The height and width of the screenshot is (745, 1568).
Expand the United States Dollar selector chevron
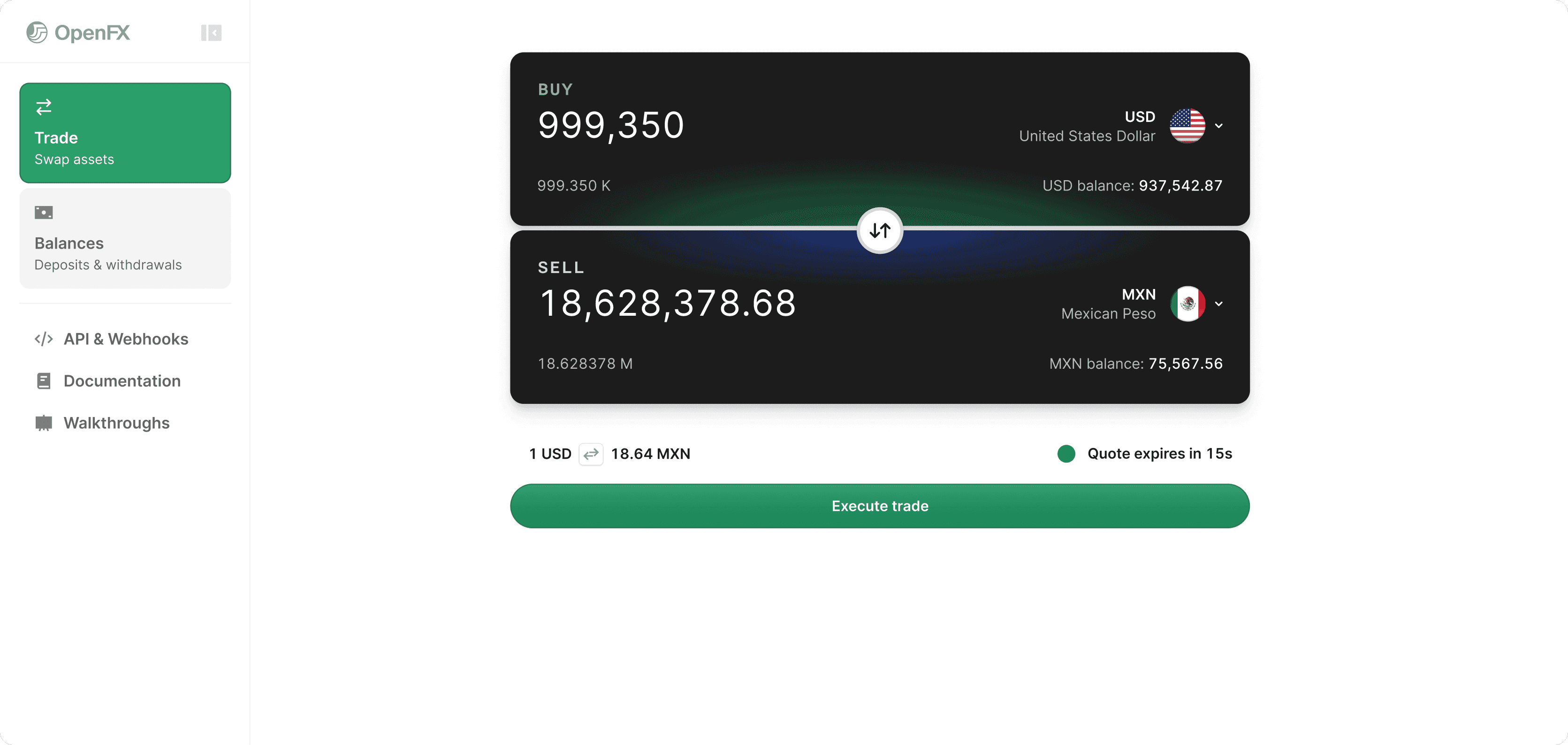[1219, 126]
